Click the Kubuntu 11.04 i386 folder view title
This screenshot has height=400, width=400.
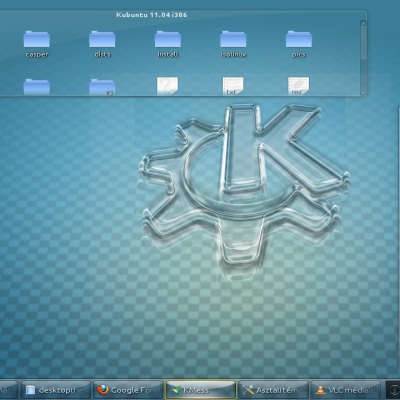point(152,15)
